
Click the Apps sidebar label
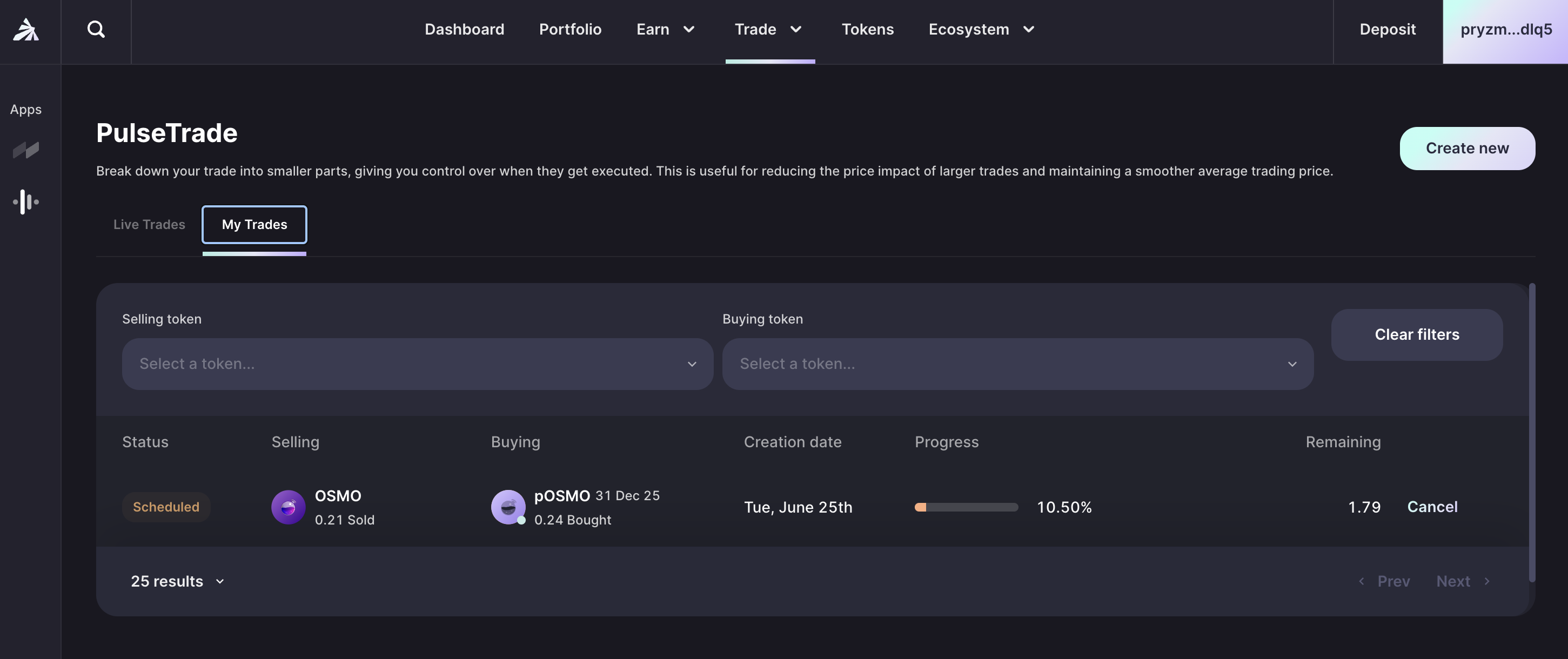tap(25, 110)
